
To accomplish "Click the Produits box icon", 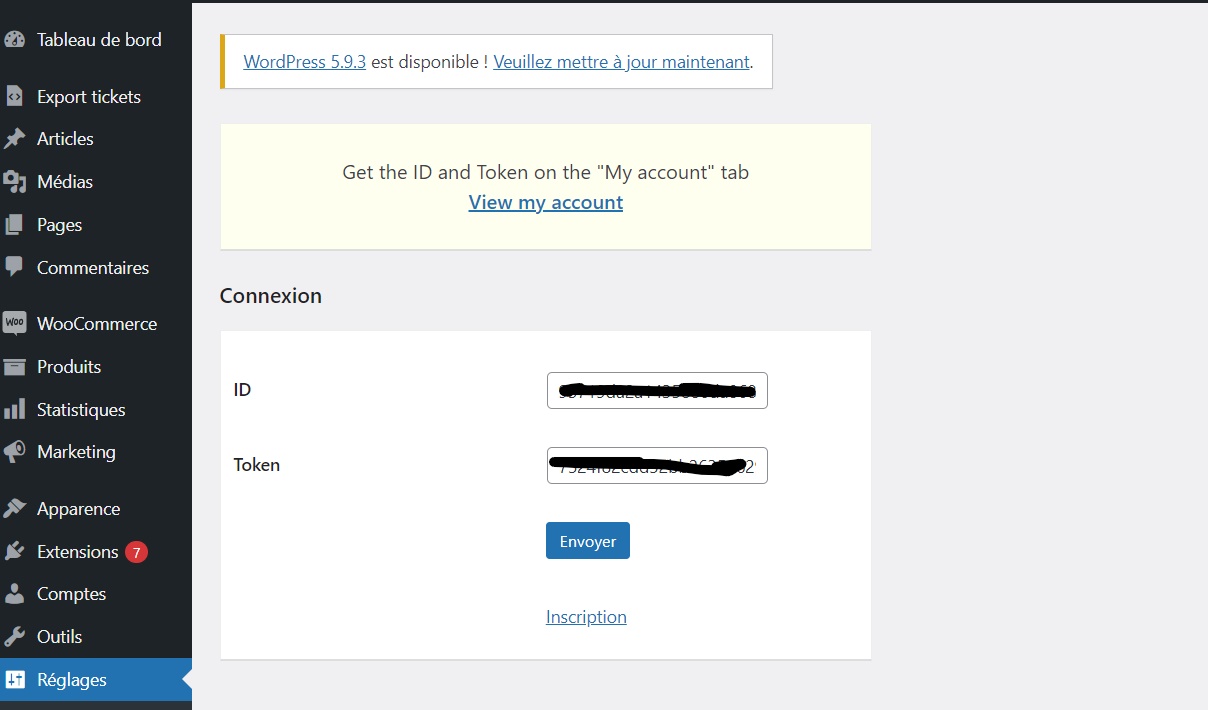I will (14, 367).
